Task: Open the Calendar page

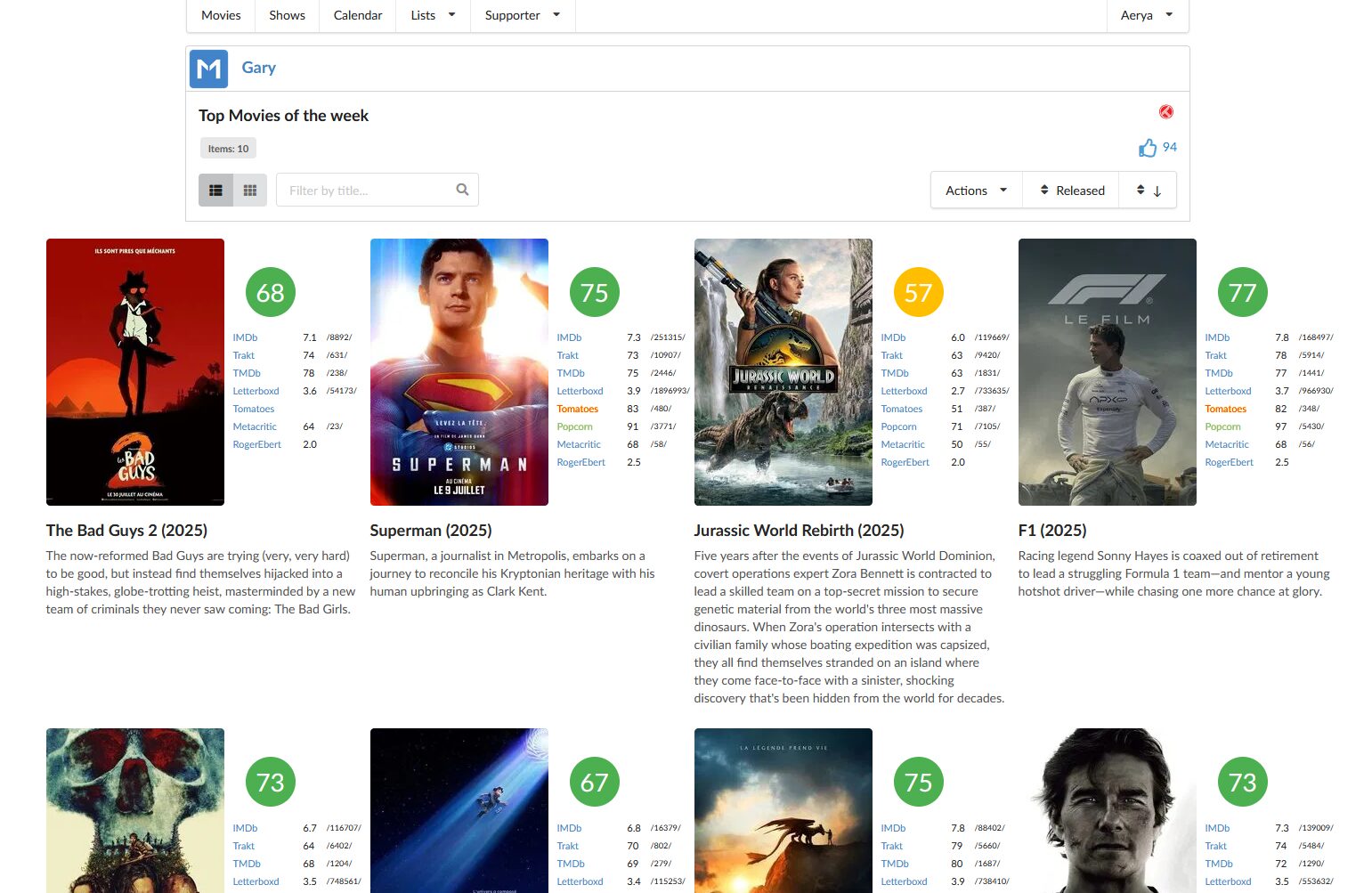Action: pyautogui.click(x=358, y=15)
